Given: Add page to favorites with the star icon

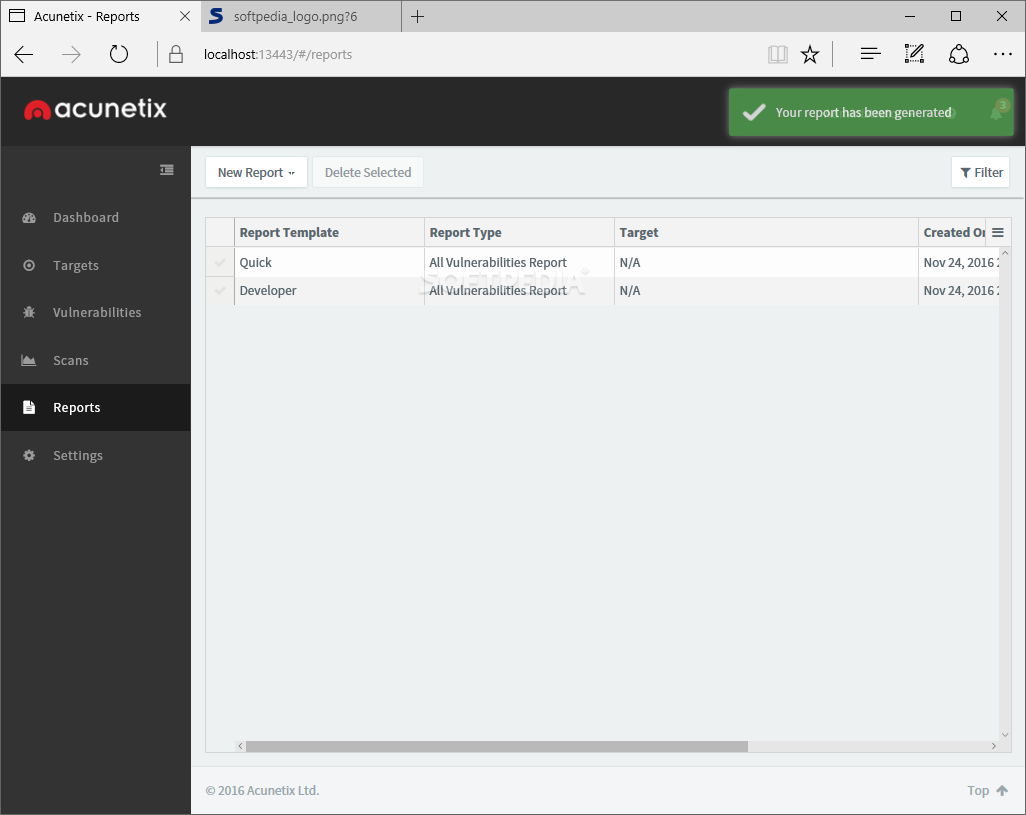Looking at the screenshot, I should pos(810,54).
